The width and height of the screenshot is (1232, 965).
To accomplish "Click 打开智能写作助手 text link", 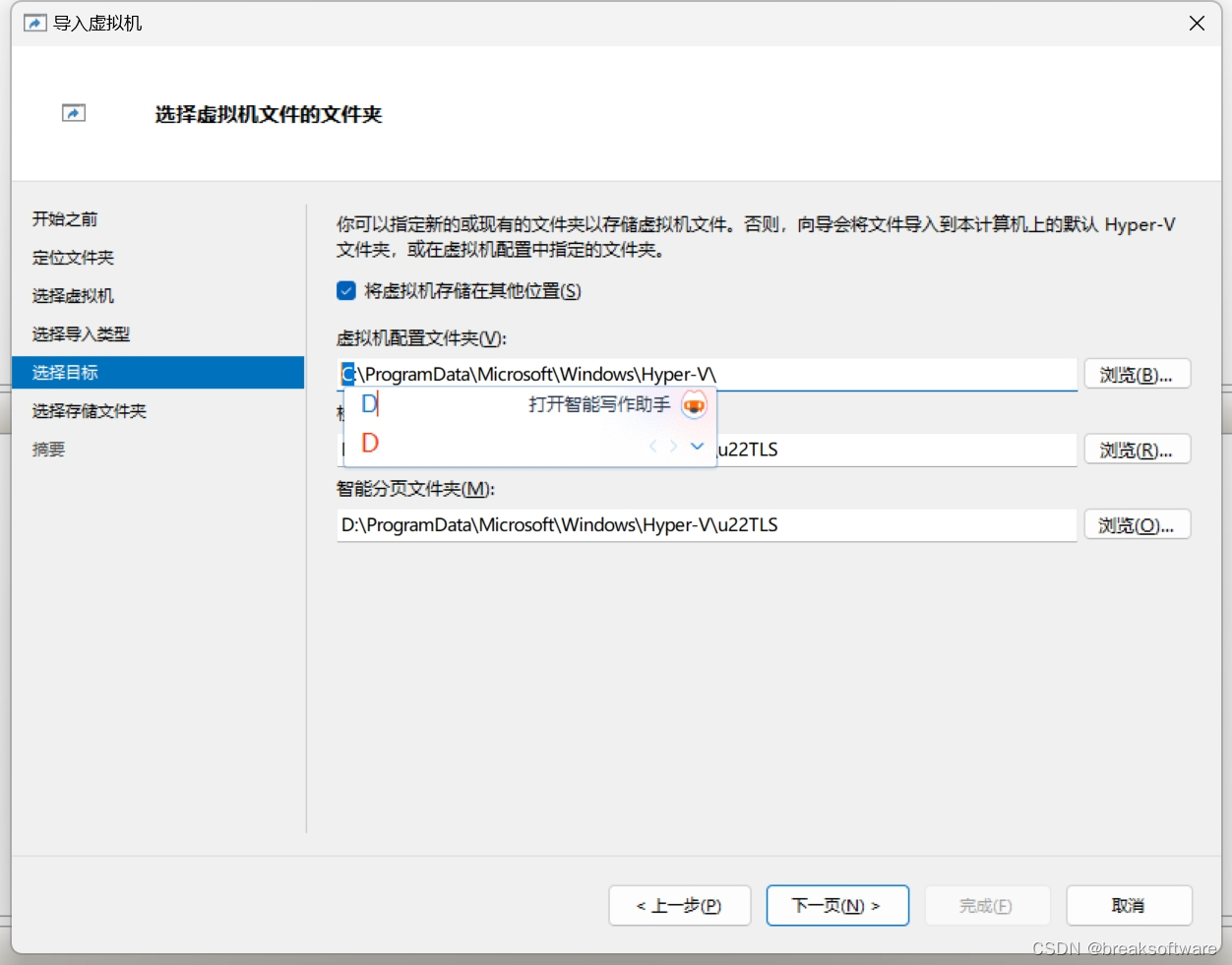I will click(x=598, y=404).
